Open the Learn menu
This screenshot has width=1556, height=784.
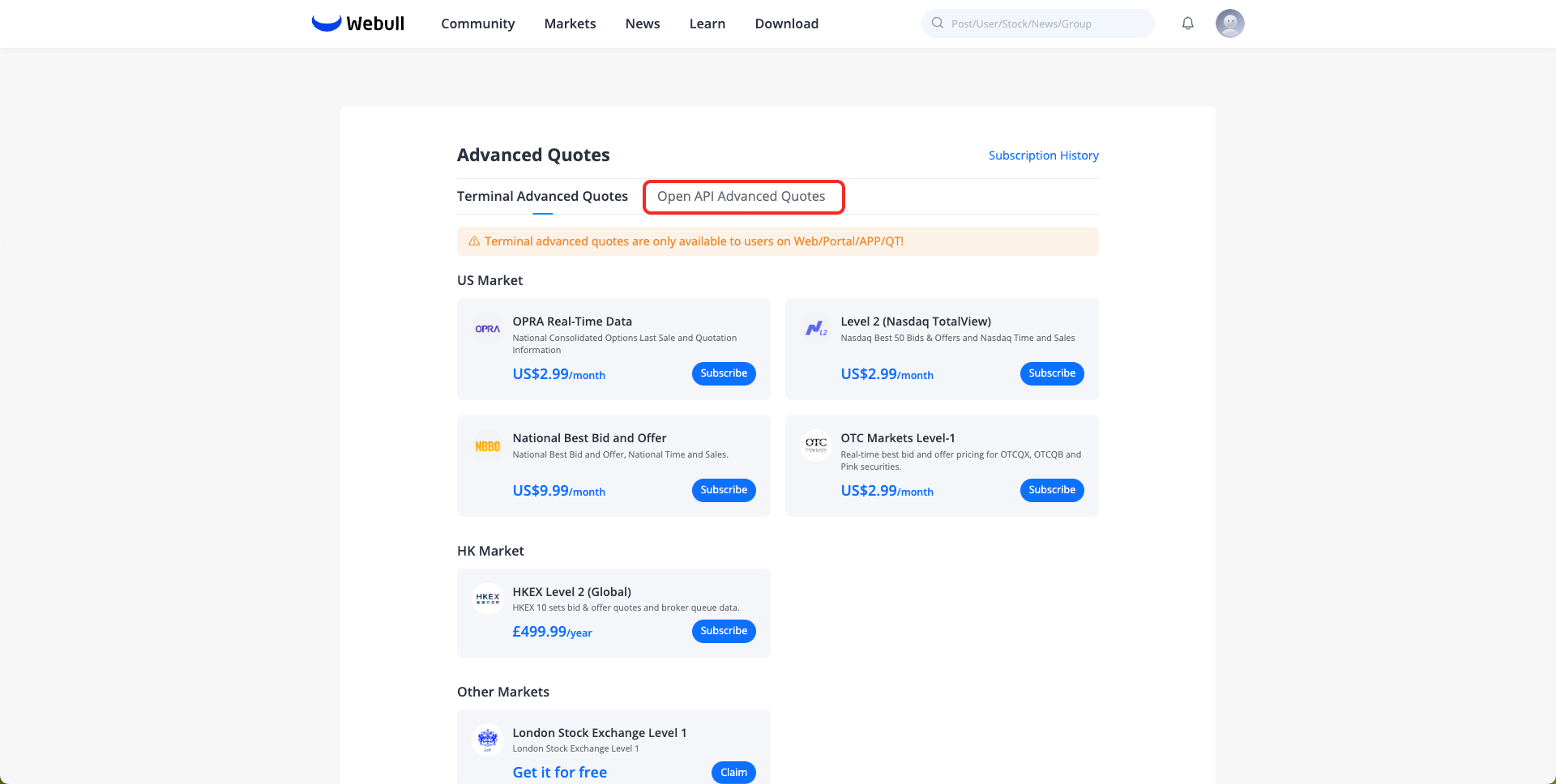pos(707,23)
